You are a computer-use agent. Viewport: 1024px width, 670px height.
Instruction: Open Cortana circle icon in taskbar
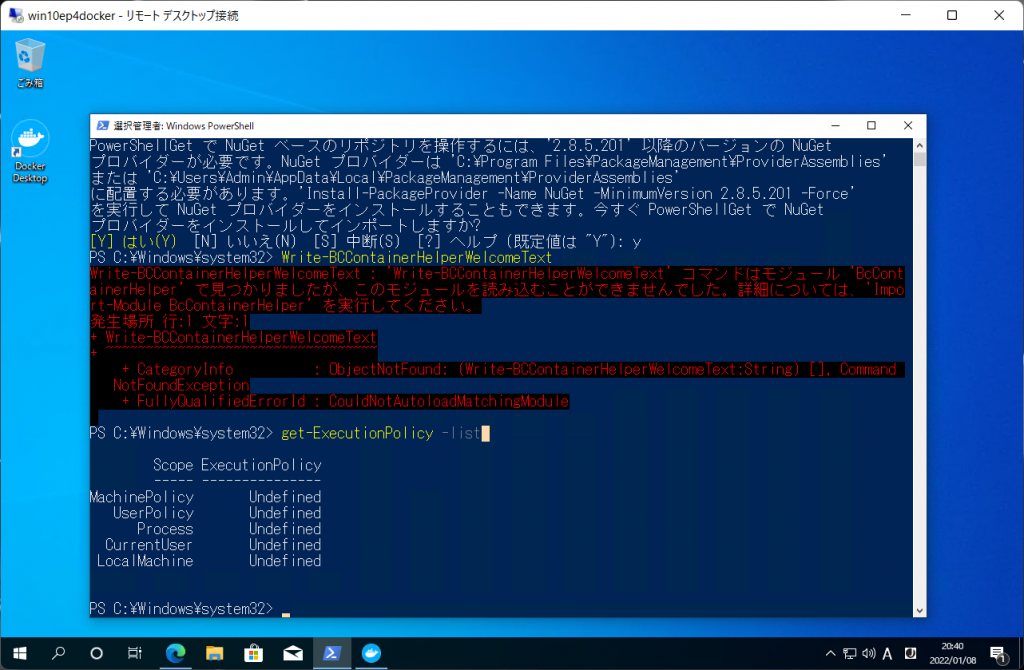[97, 653]
